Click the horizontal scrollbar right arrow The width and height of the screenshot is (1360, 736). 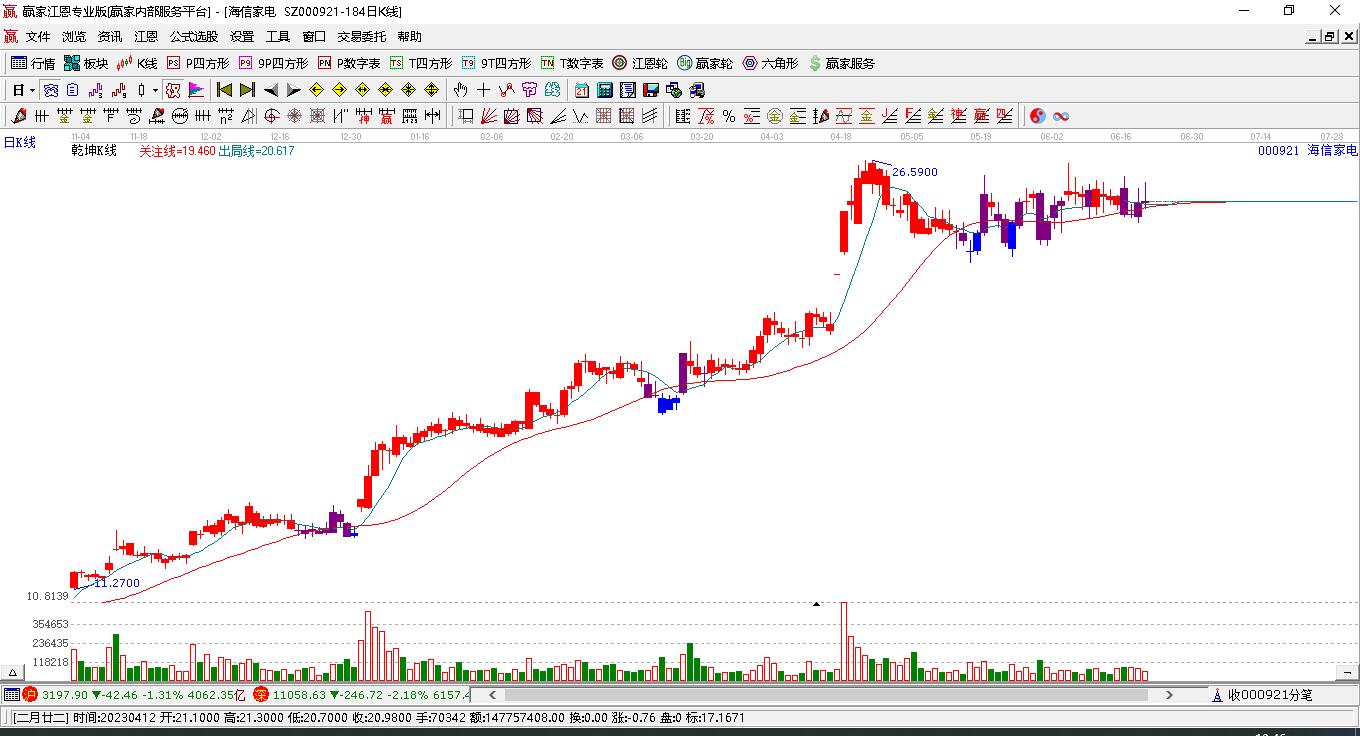(x=1170, y=695)
